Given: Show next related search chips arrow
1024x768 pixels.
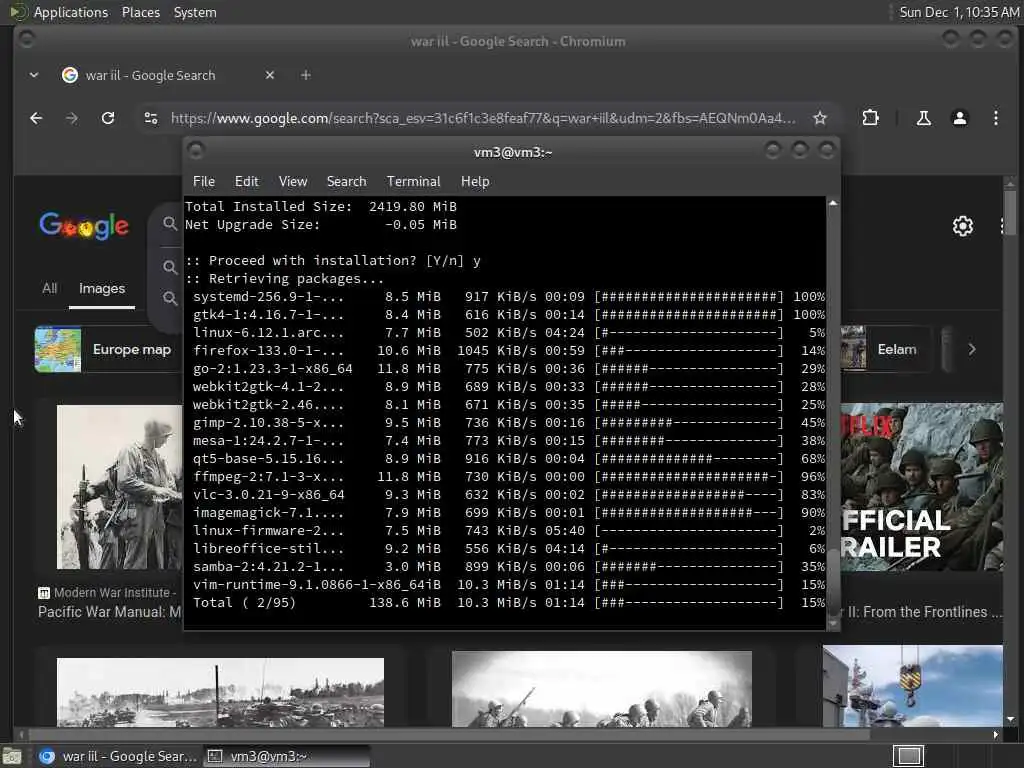Looking at the screenshot, I should 972,349.
